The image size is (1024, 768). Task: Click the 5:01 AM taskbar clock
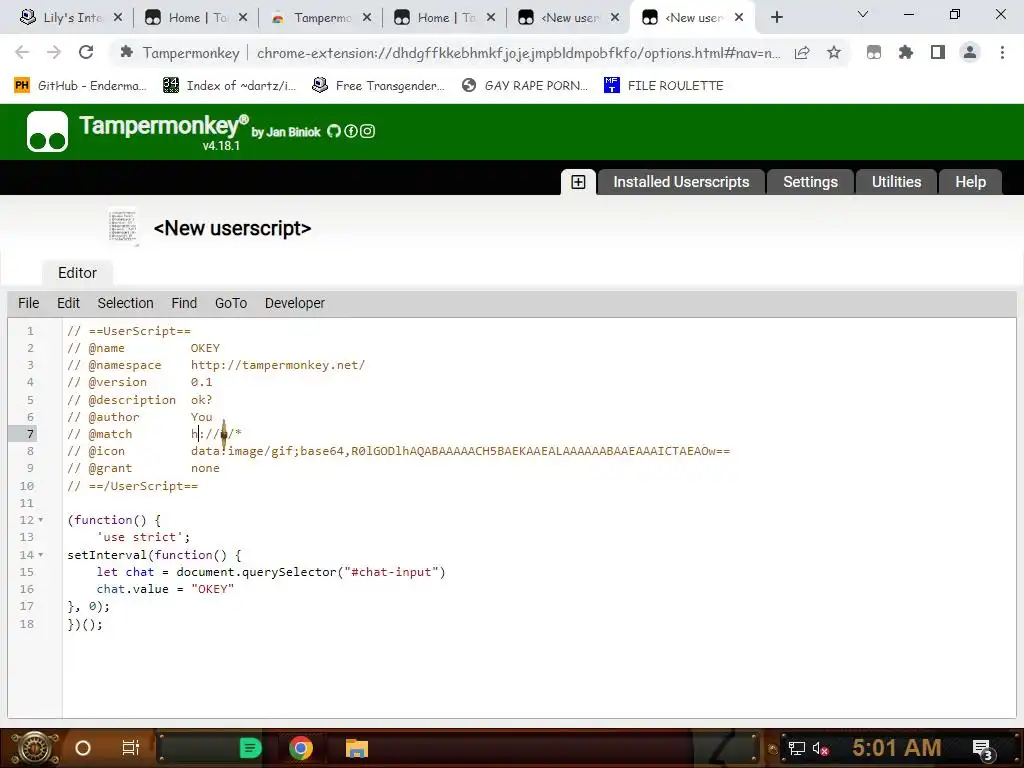click(896, 748)
